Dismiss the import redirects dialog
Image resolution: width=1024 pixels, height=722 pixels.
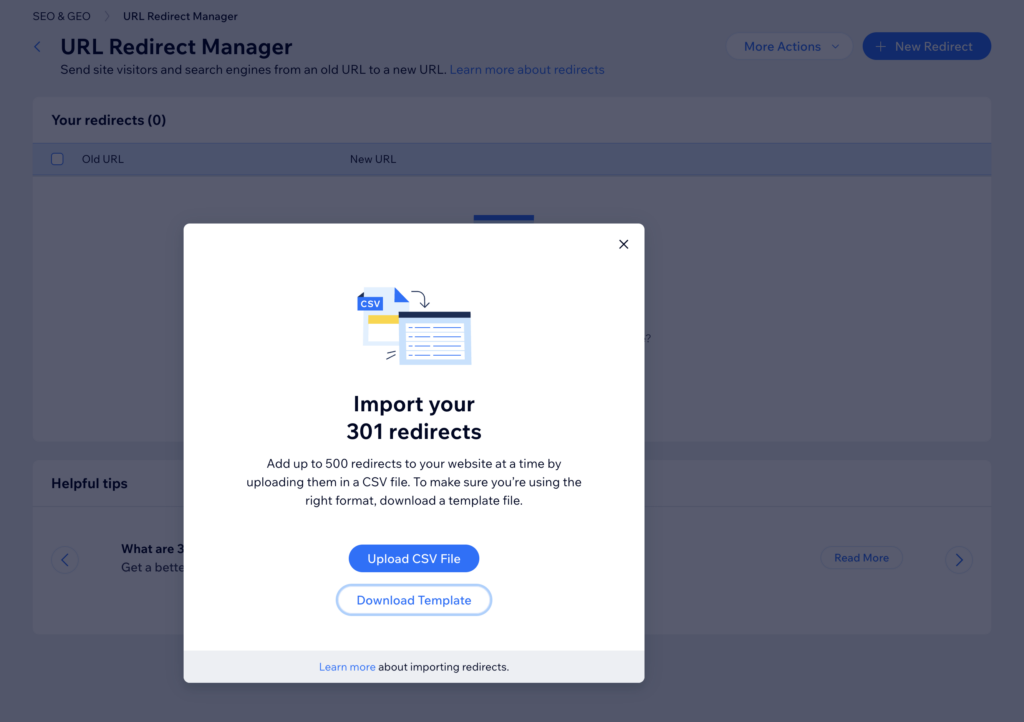coord(623,243)
